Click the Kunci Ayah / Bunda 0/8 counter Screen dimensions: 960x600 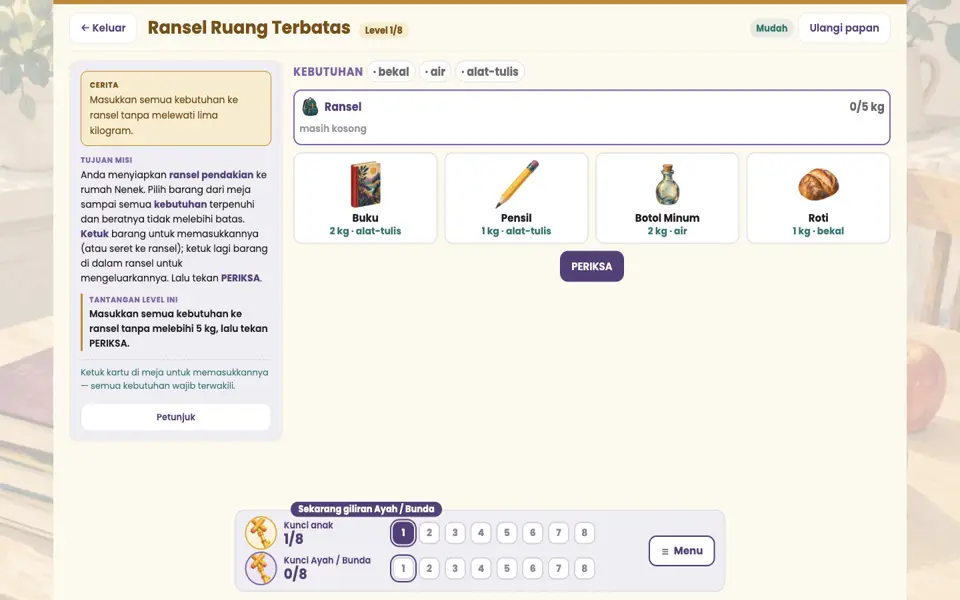(x=295, y=574)
